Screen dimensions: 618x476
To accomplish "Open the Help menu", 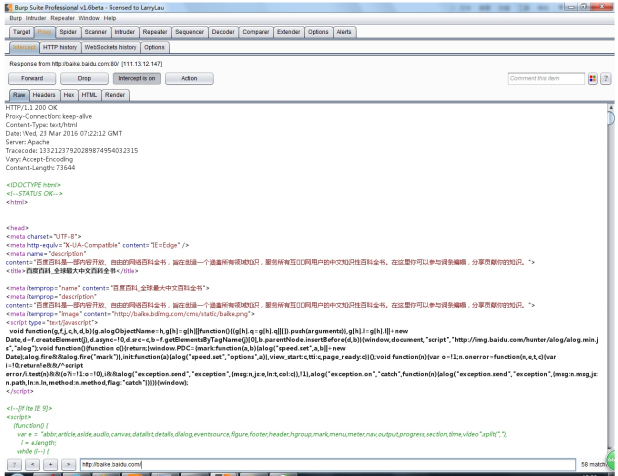I will (110, 18).
